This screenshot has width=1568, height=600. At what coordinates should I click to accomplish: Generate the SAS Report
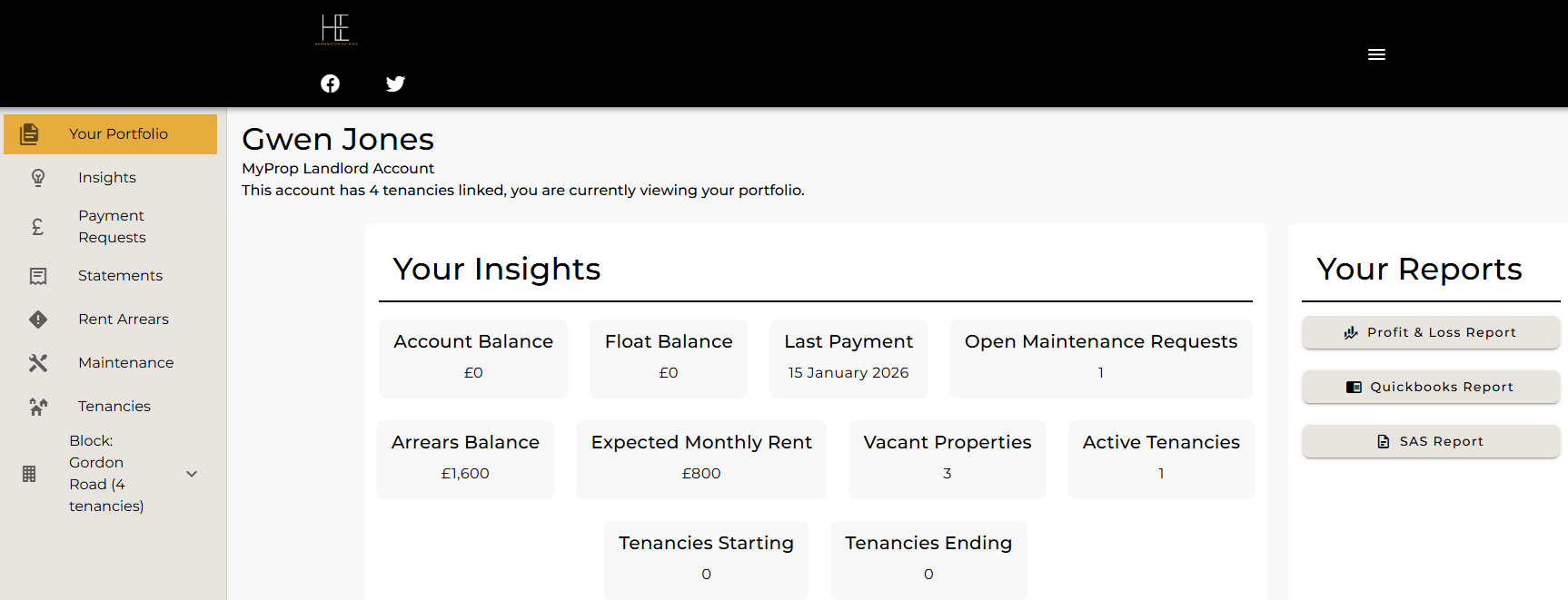point(1430,441)
